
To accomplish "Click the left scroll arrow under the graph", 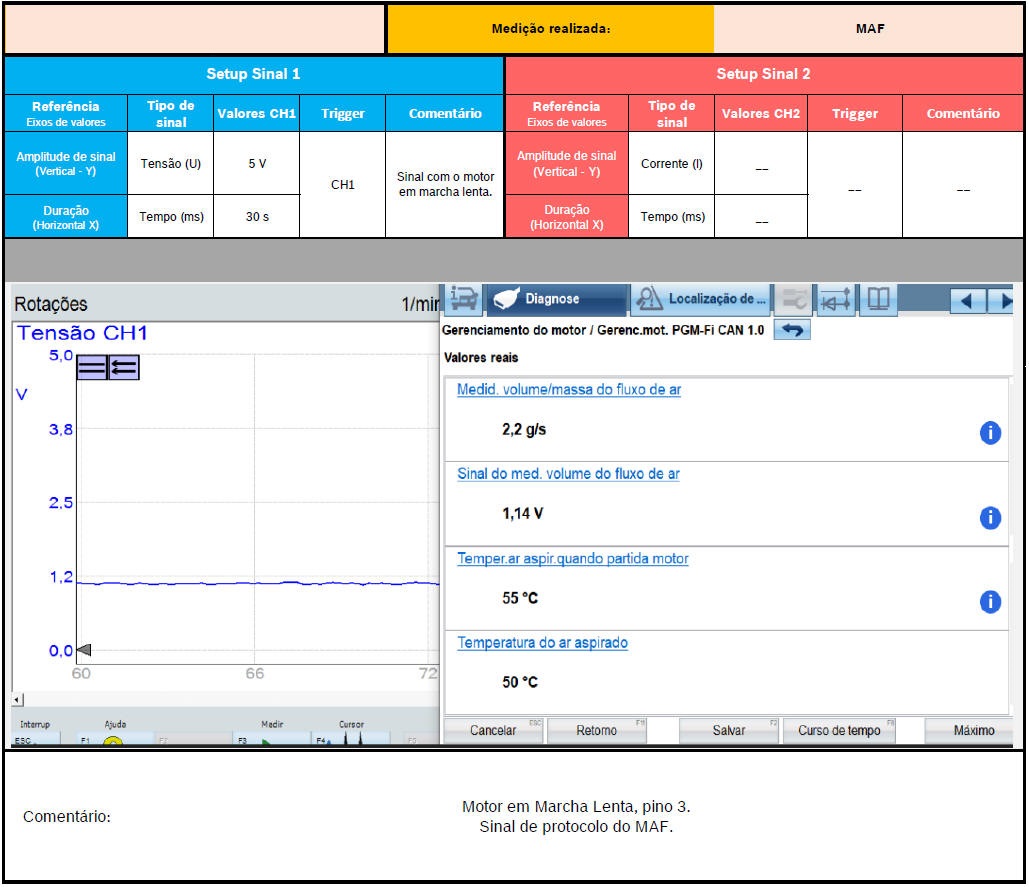I will tap(17, 698).
